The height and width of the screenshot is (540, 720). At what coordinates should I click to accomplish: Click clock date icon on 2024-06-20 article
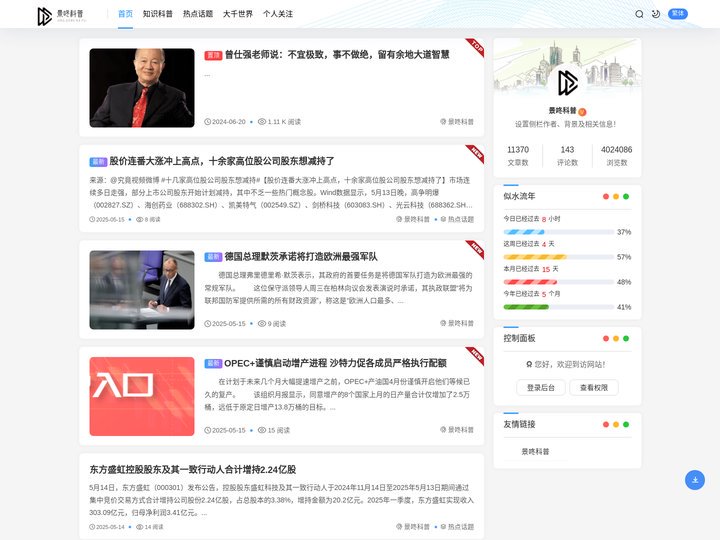coord(208,122)
